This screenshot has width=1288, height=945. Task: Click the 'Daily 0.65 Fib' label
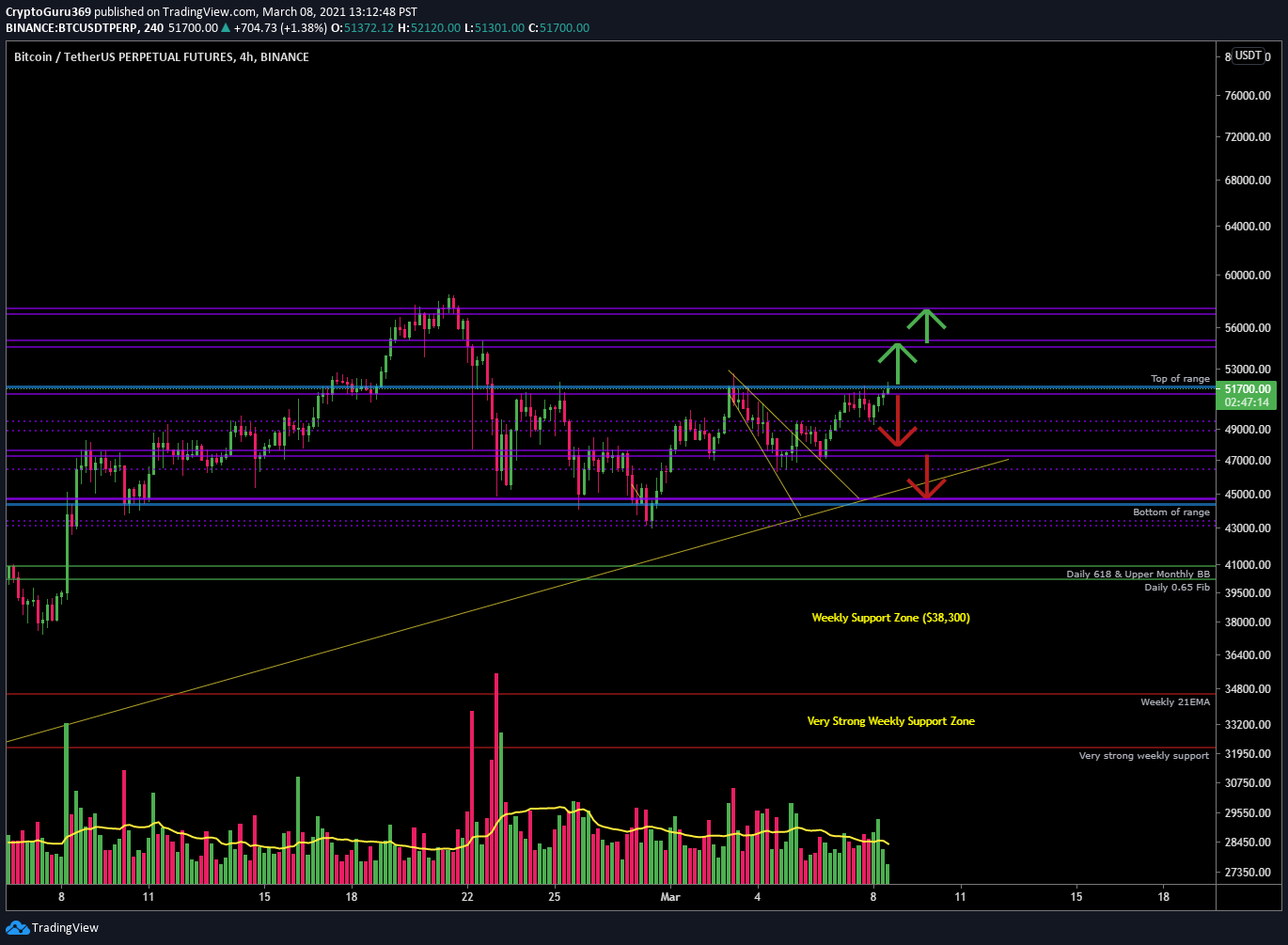[1177, 588]
